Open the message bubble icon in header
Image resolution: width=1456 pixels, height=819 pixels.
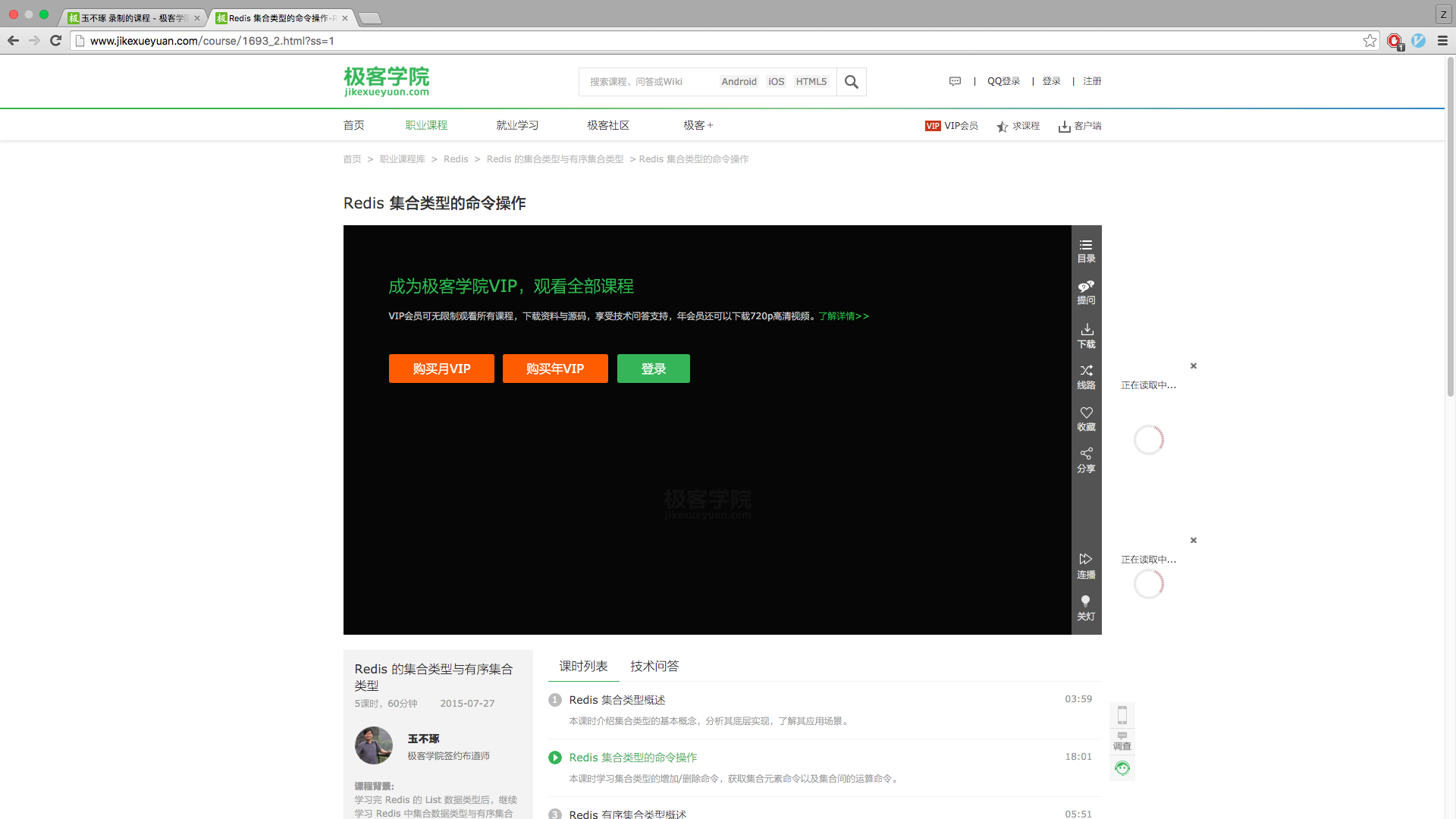click(x=955, y=81)
